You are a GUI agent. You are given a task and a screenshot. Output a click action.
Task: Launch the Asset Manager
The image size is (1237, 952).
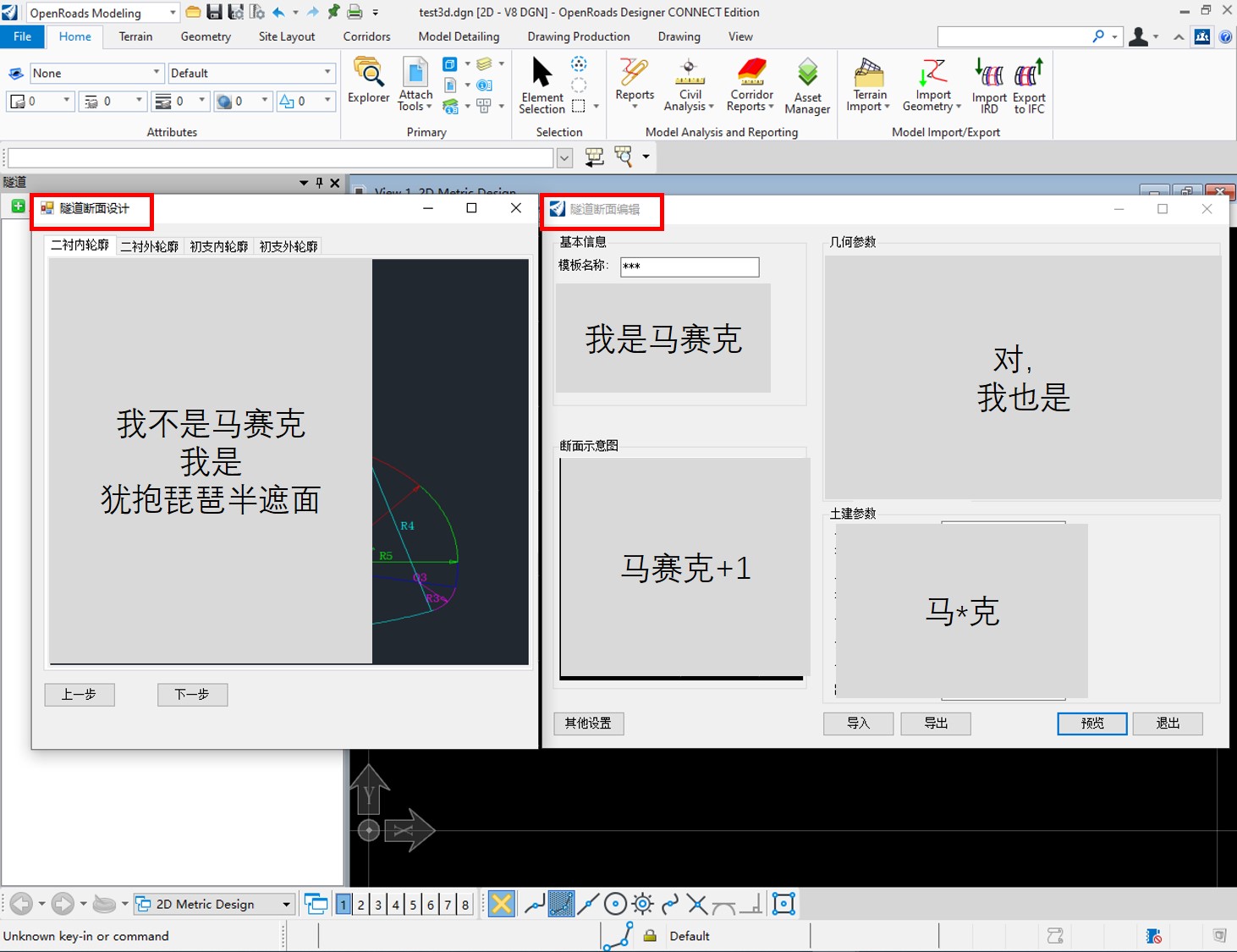coord(807,82)
